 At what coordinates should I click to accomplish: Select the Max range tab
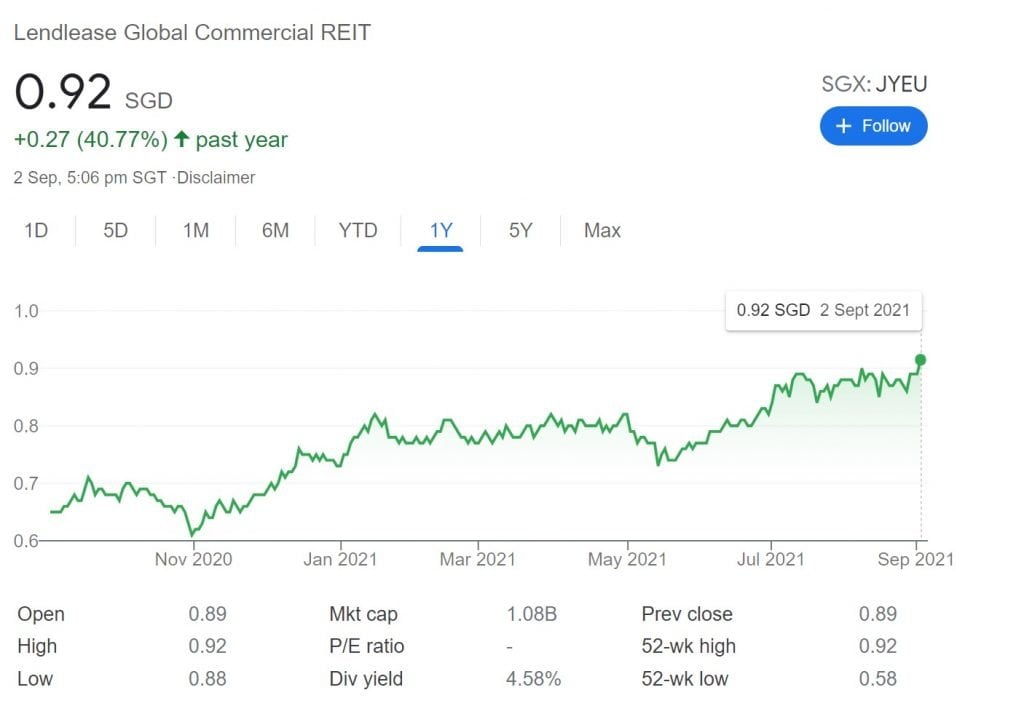(602, 230)
